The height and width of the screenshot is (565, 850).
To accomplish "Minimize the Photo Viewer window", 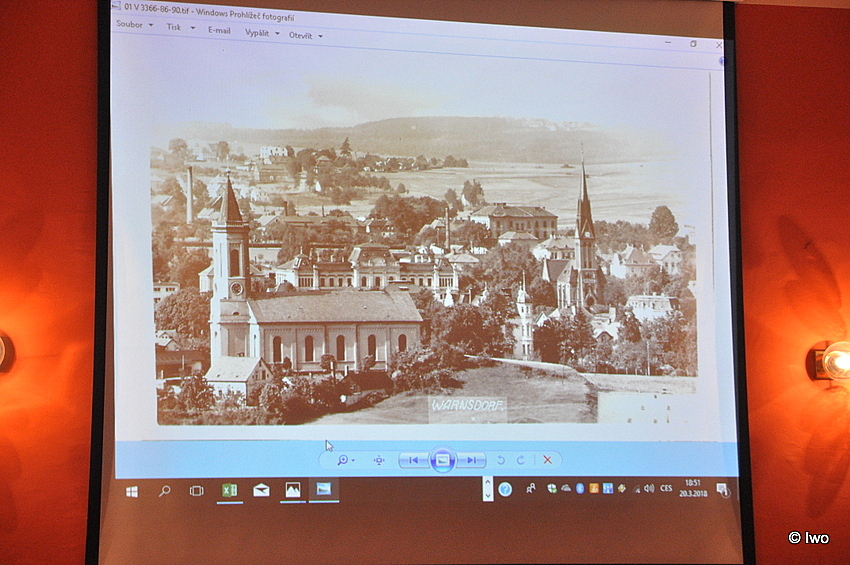I will pos(668,42).
